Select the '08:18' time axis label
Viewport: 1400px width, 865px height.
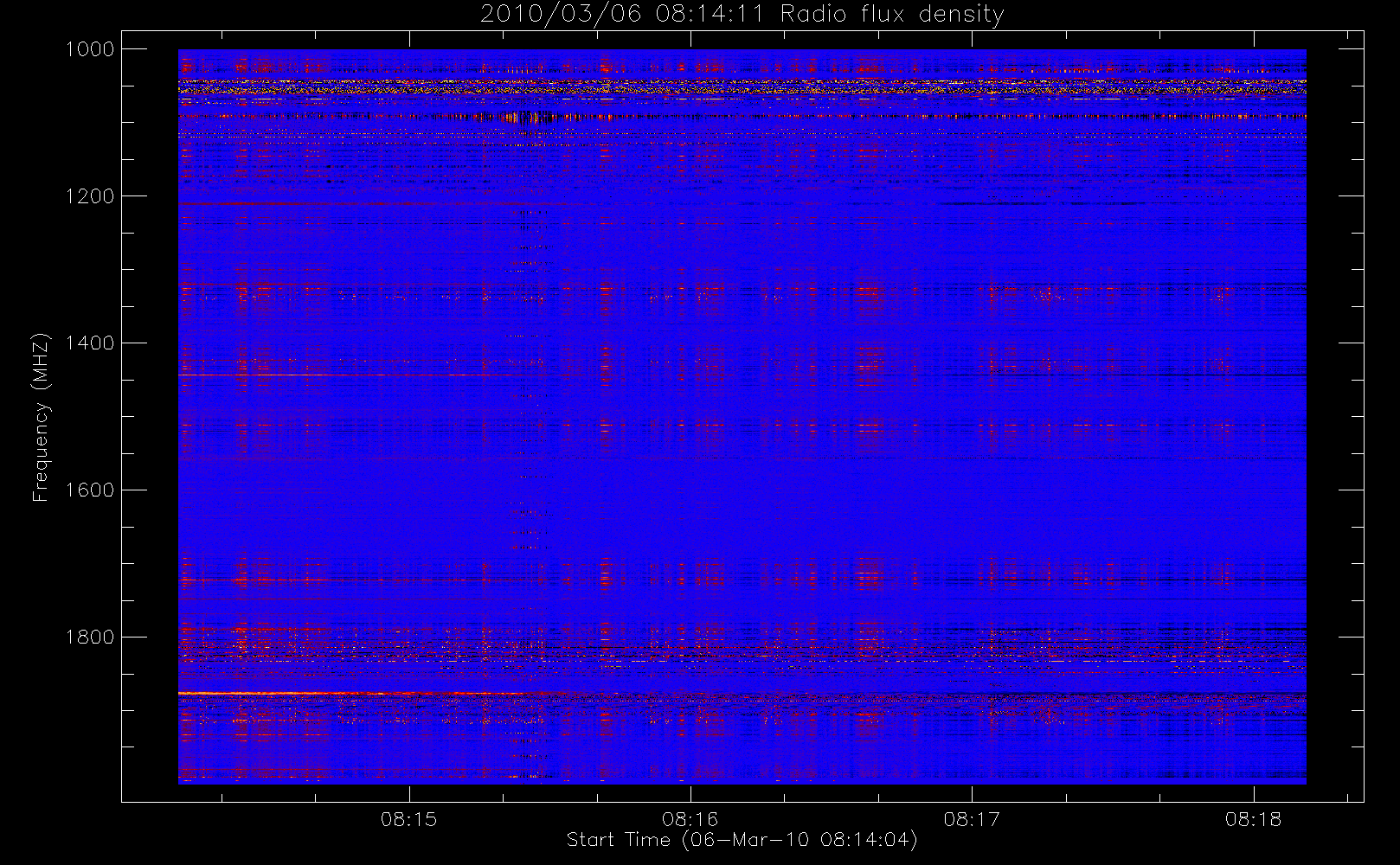click(1253, 819)
